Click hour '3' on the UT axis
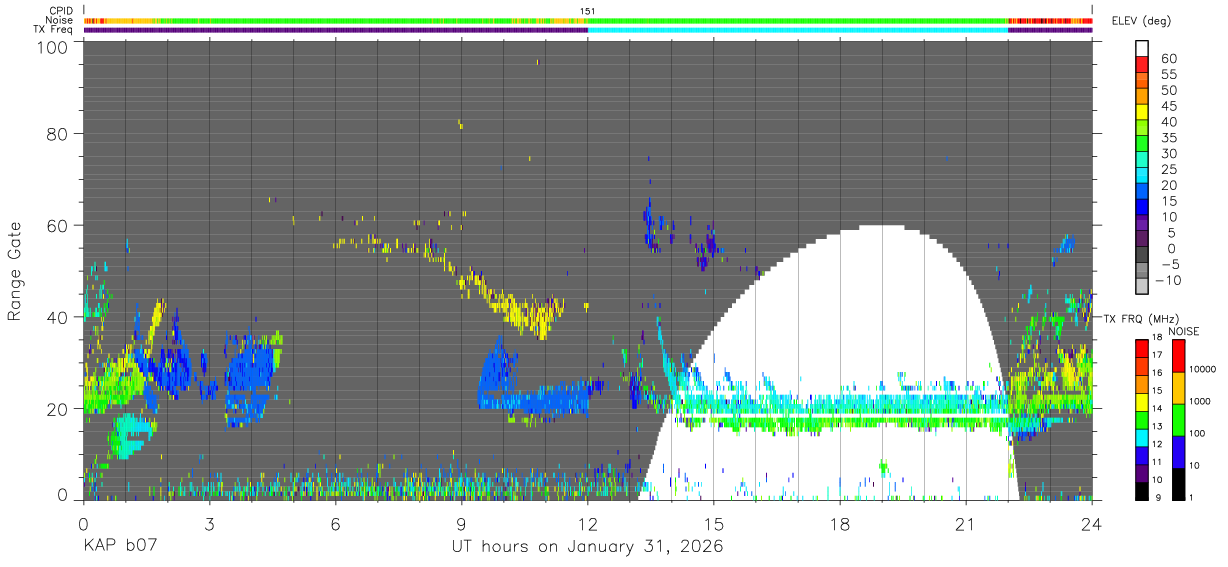1228x567 pixels. pos(209,524)
